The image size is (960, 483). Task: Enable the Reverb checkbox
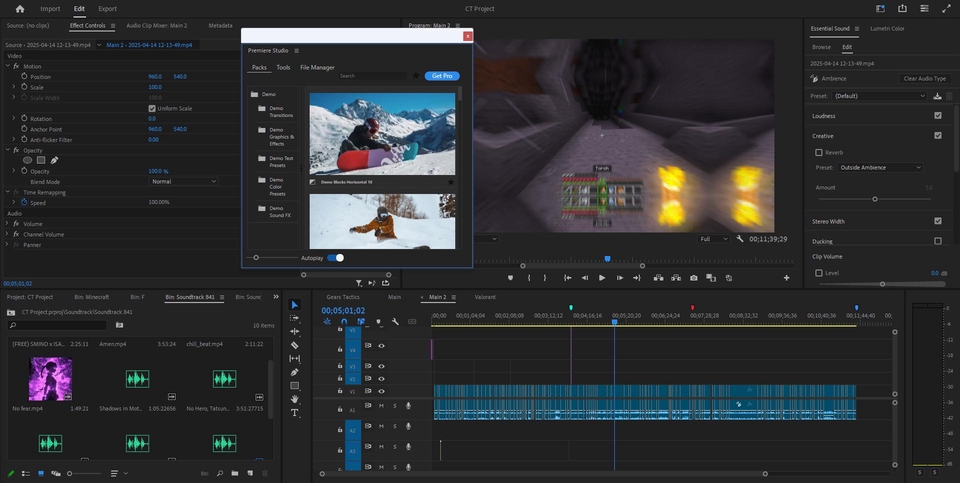(819, 152)
